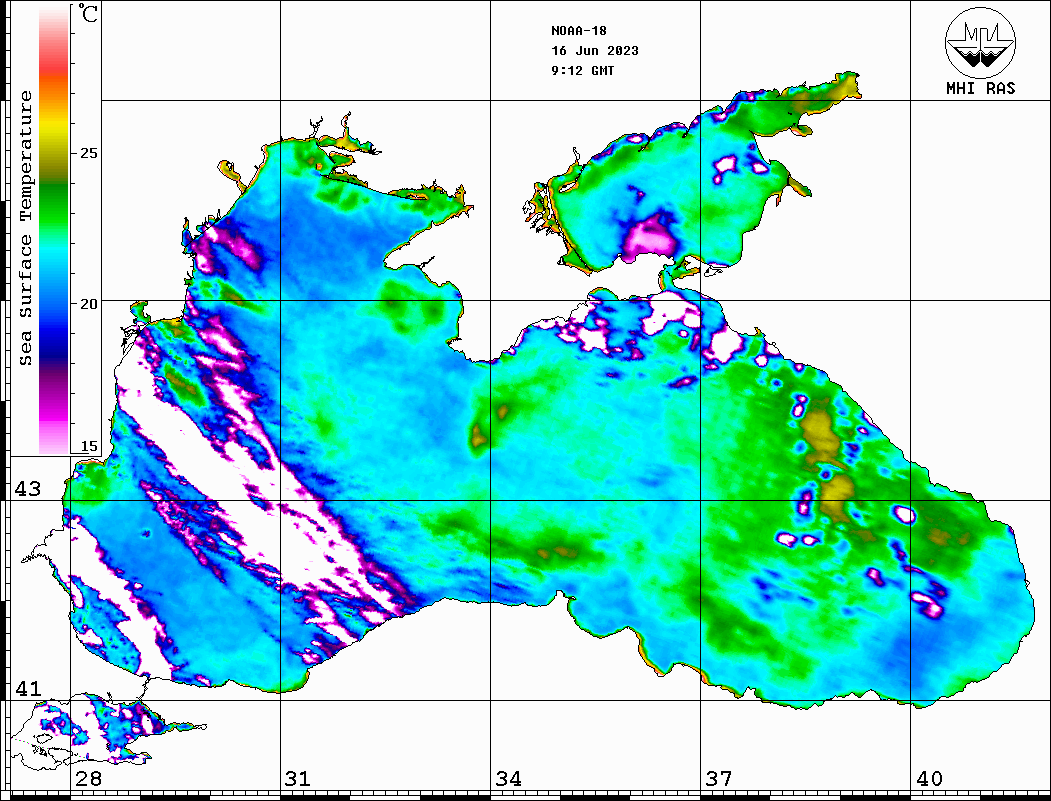Click longitude label 34
Screen dimensions: 1051x801
(x=509, y=779)
